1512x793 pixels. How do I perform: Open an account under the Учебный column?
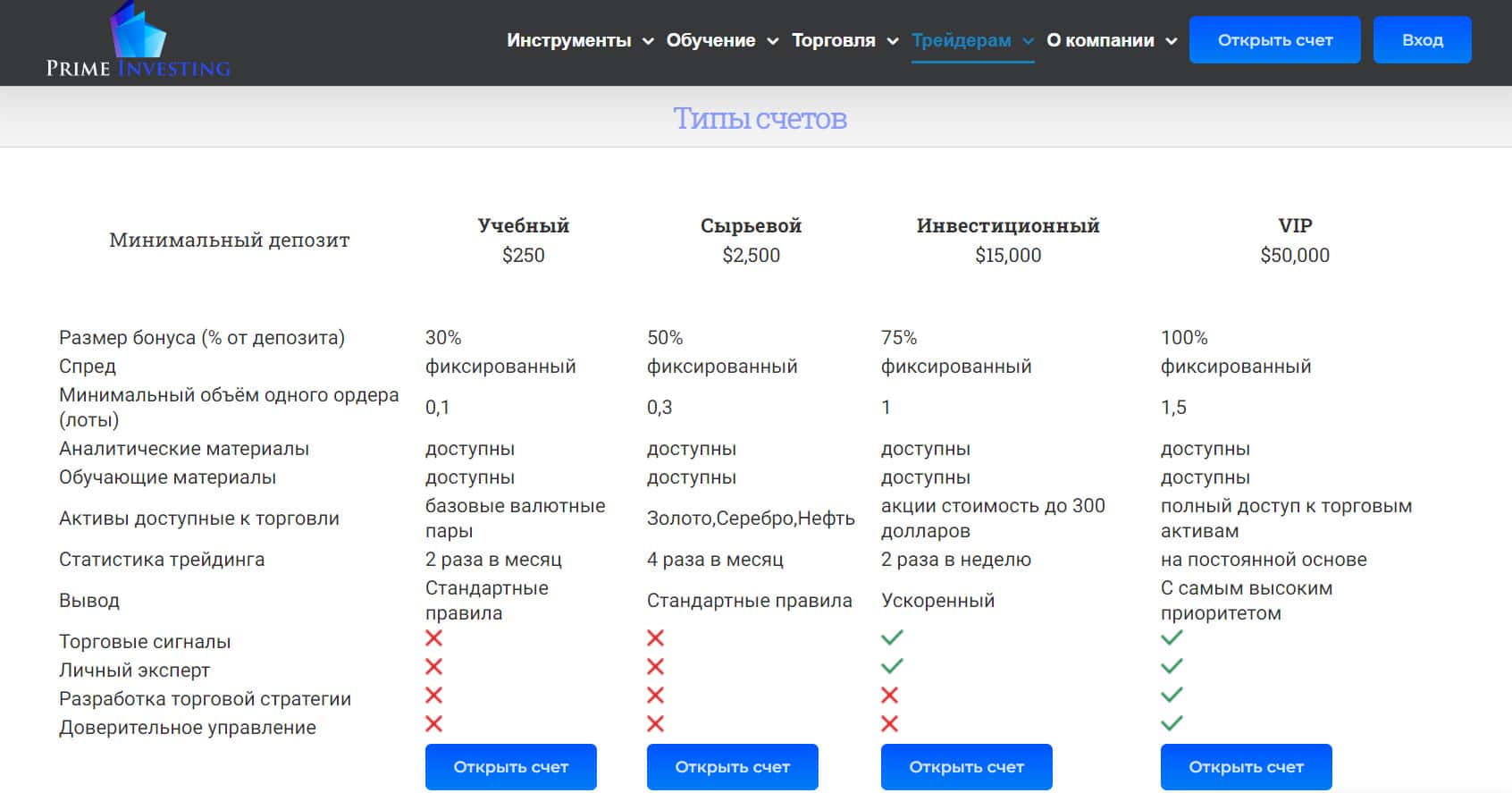click(x=510, y=767)
